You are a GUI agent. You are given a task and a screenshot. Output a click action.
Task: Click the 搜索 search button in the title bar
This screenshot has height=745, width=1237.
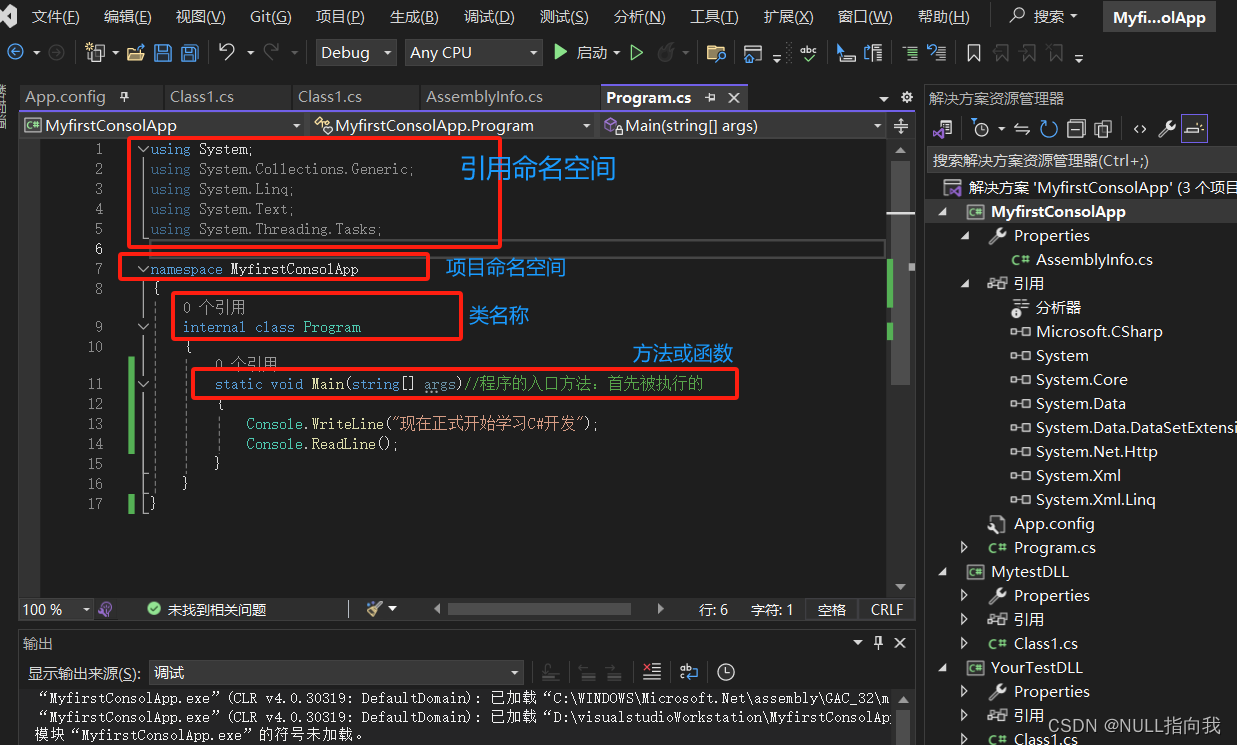coord(1043,17)
